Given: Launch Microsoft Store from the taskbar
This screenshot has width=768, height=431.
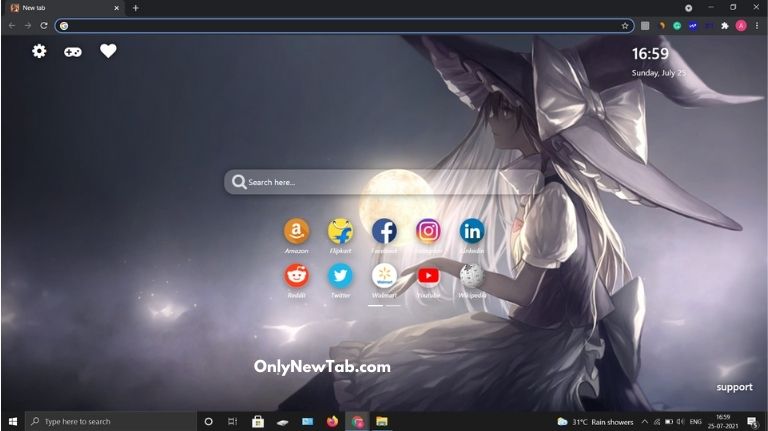Looking at the screenshot, I should click(258, 421).
